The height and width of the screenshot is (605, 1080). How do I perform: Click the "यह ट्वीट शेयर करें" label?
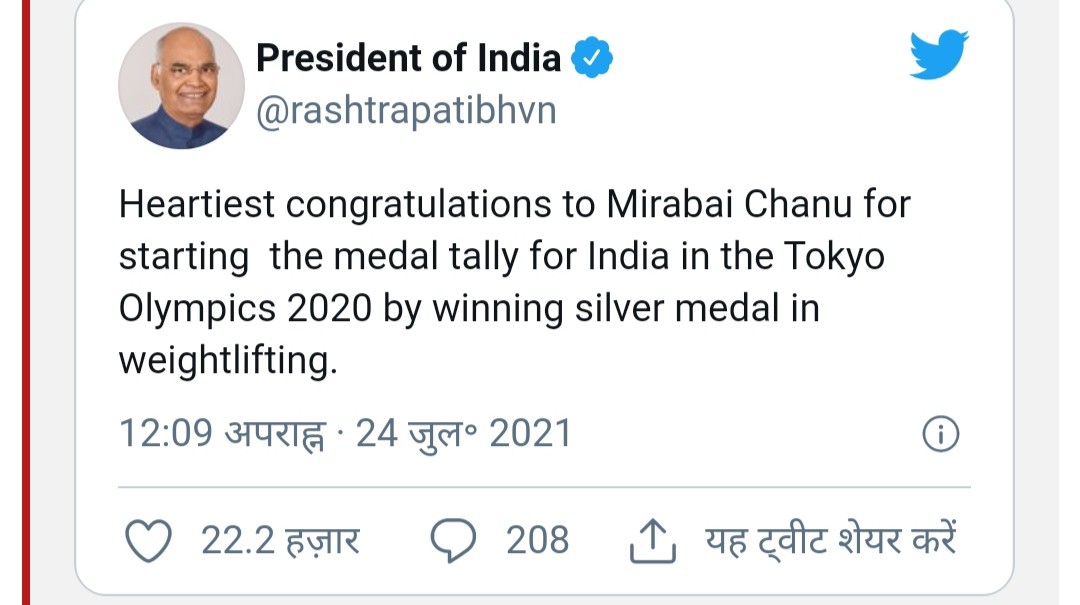[831, 541]
